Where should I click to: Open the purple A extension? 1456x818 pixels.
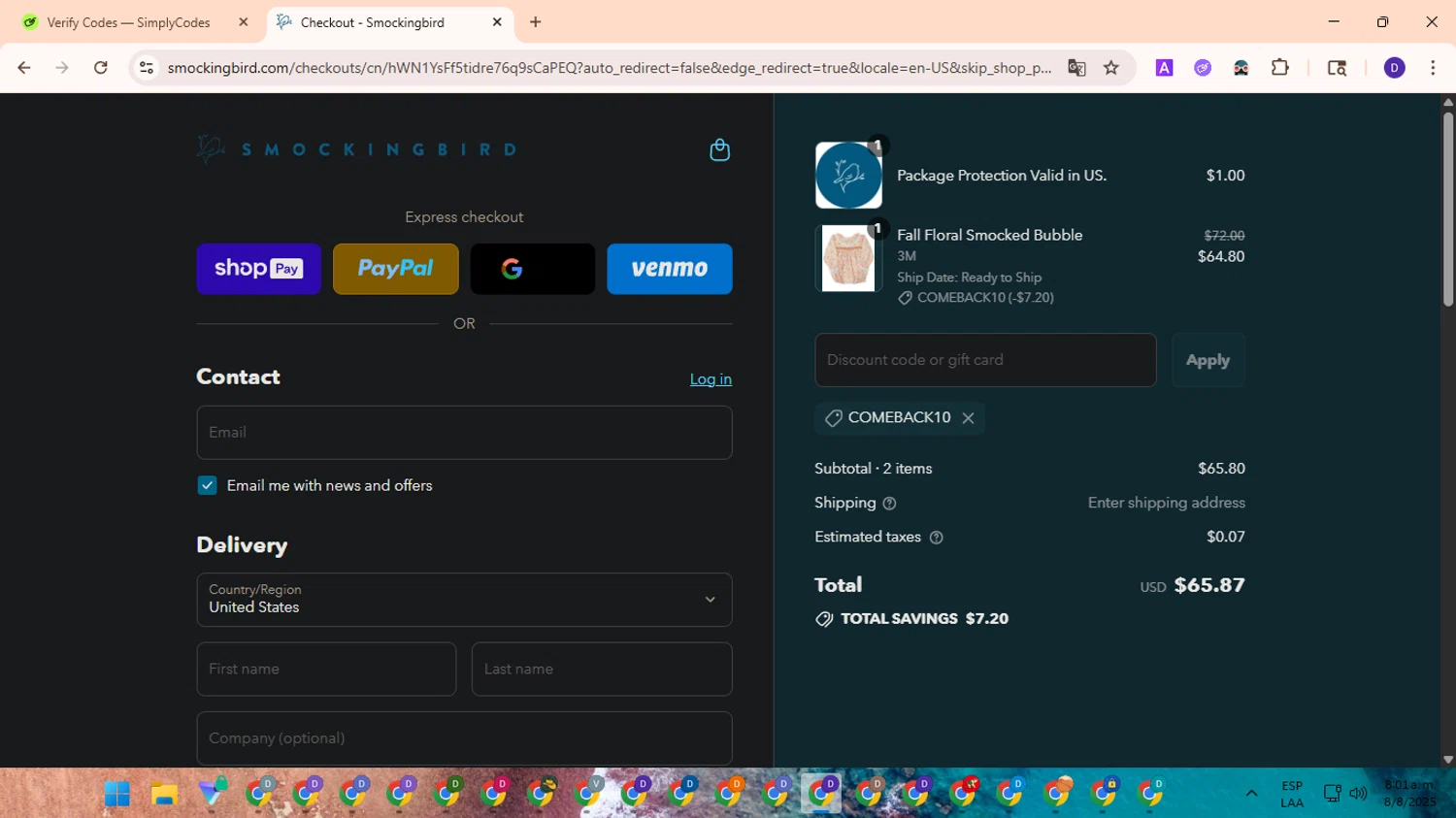click(1164, 68)
